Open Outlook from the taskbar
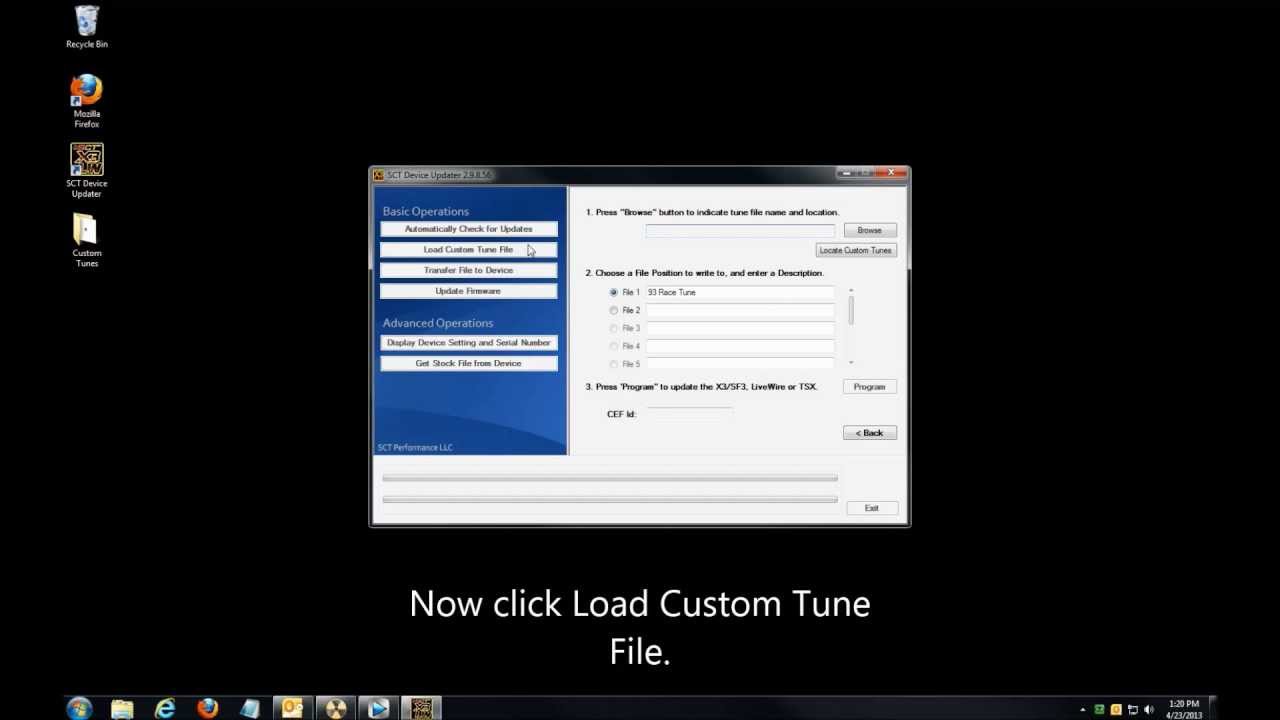The image size is (1280, 720). pyautogui.click(x=293, y=708)
